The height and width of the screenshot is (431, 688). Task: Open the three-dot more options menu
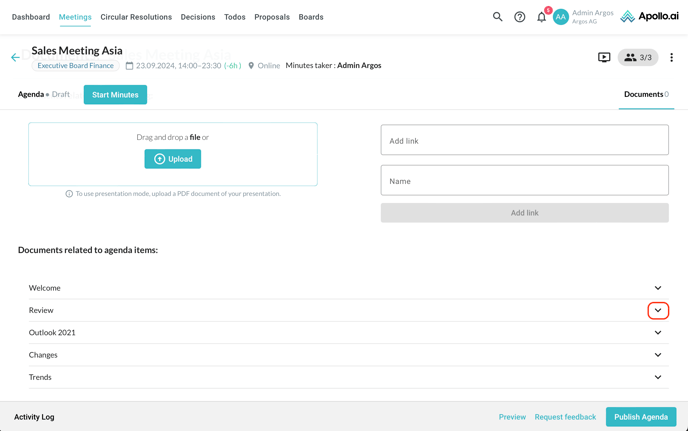point(671,58)
